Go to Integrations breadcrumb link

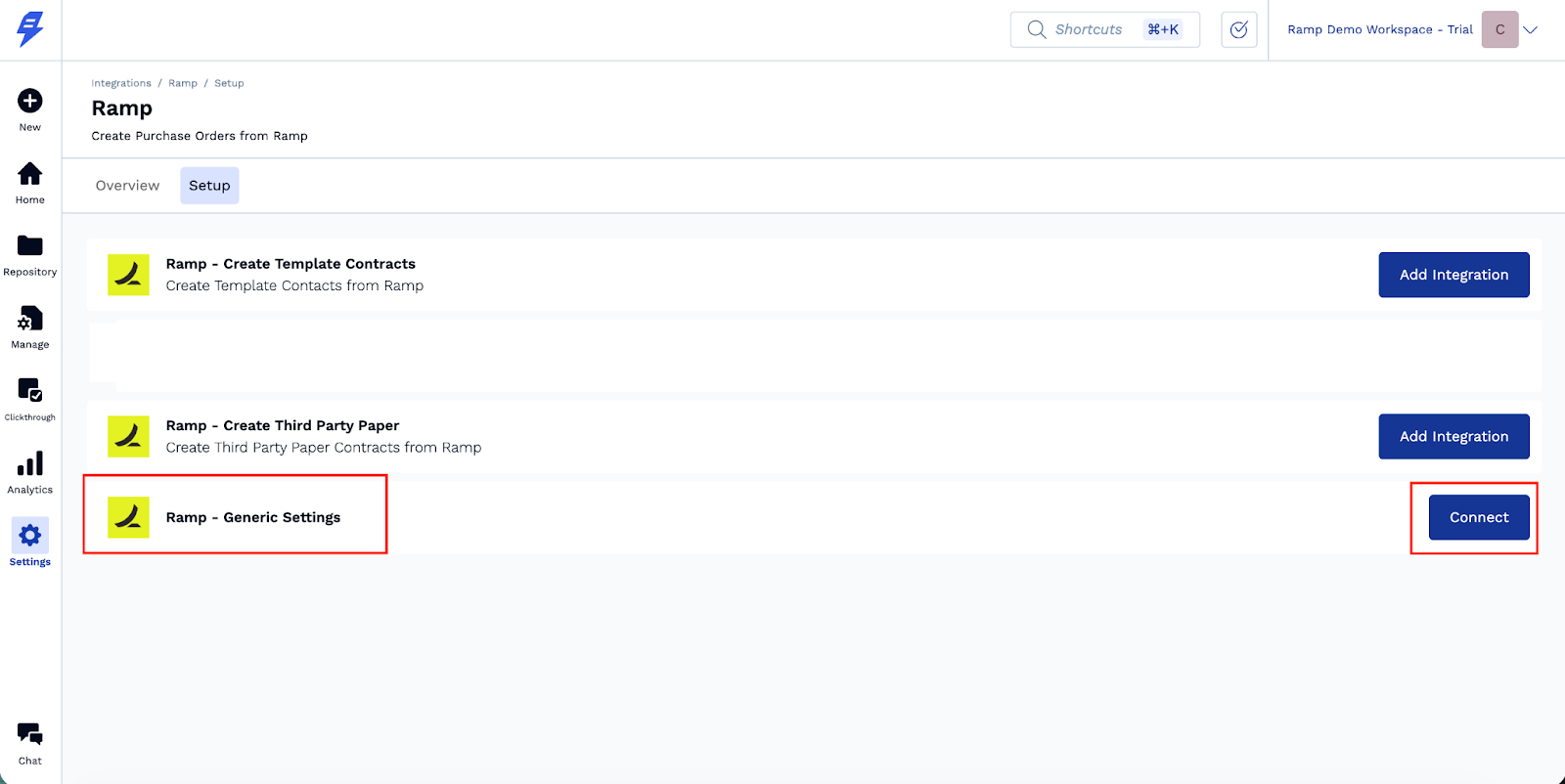point(121,83)
